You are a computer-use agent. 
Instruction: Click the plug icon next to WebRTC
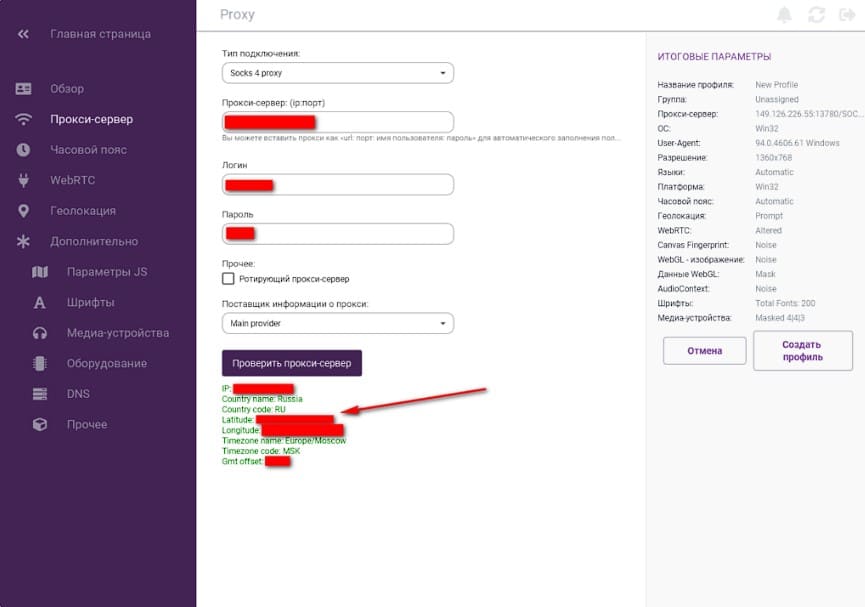(x=24, y=181)
